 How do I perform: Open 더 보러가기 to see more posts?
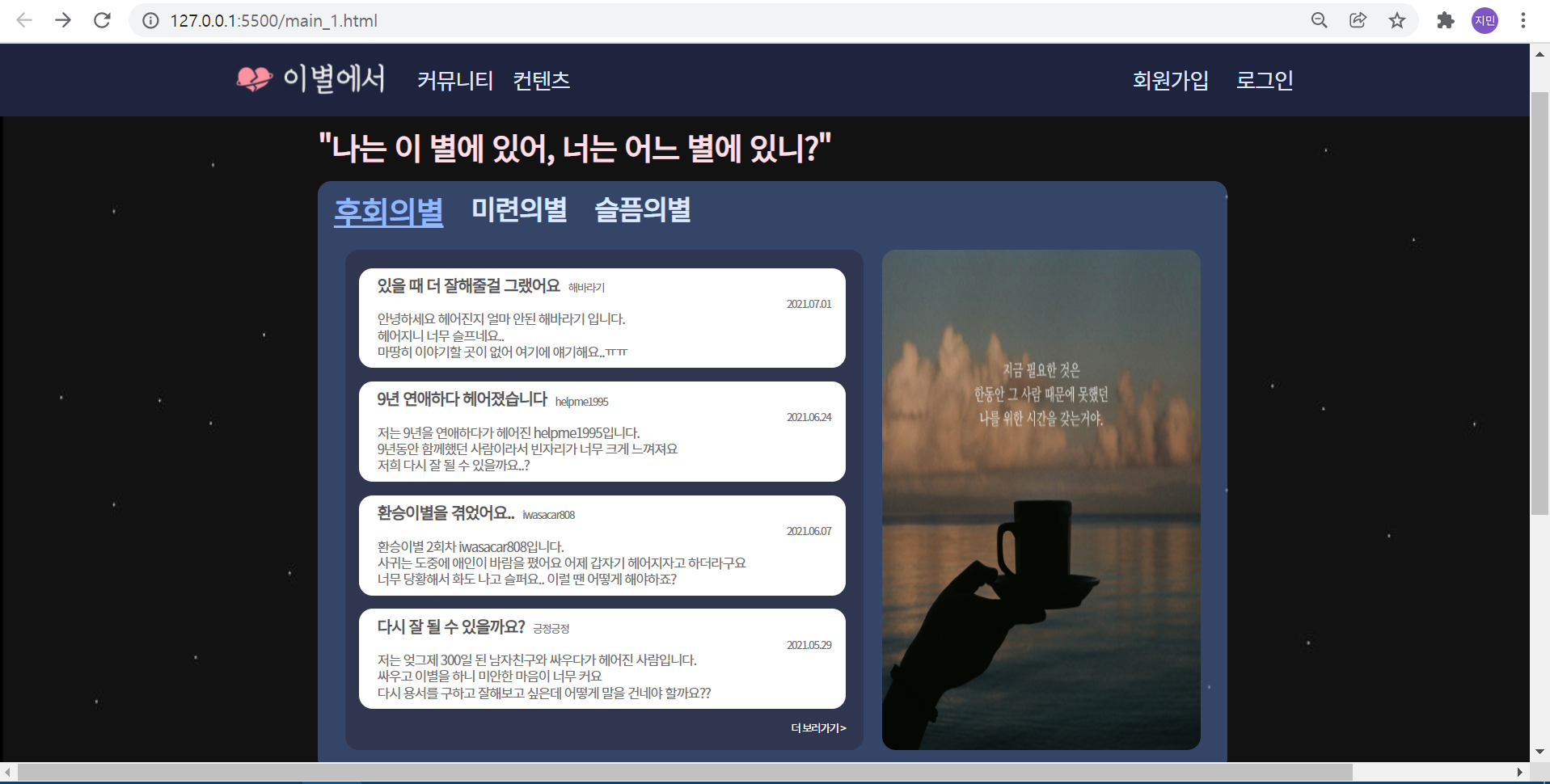817,727
